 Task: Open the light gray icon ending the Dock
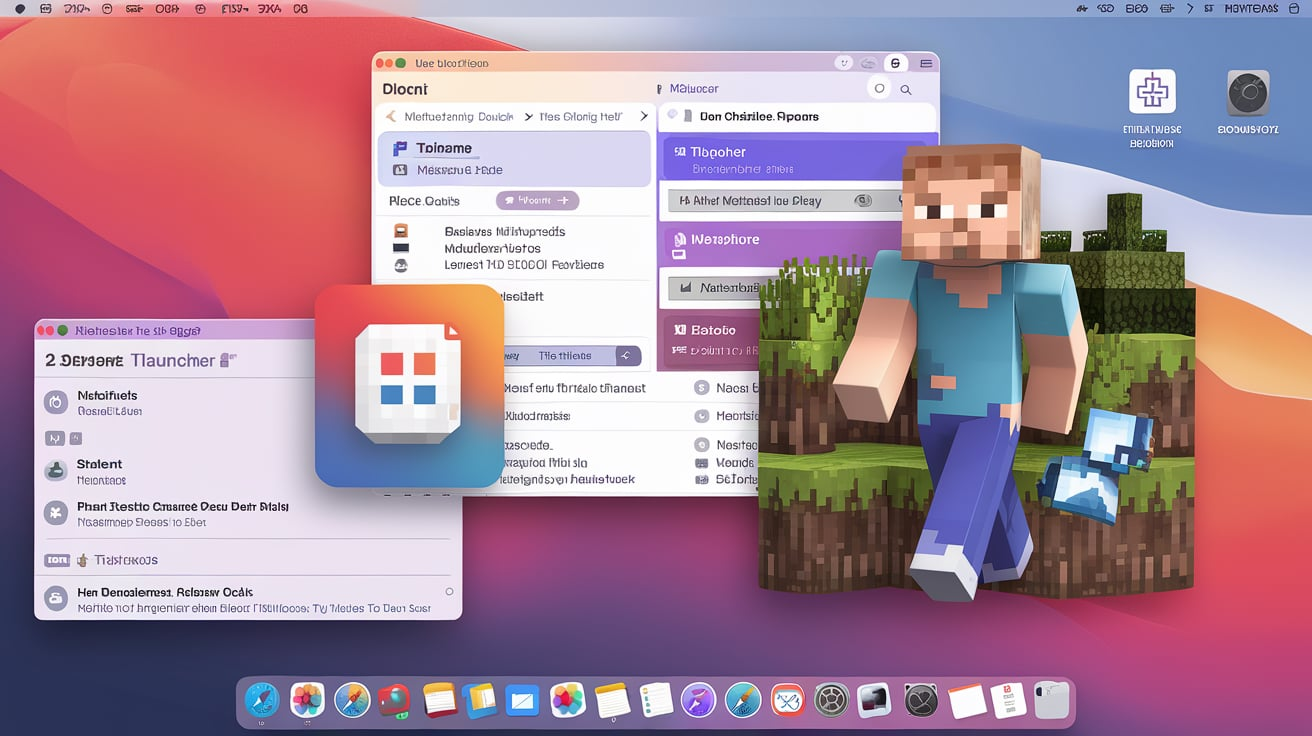[x=1052, y=700]
